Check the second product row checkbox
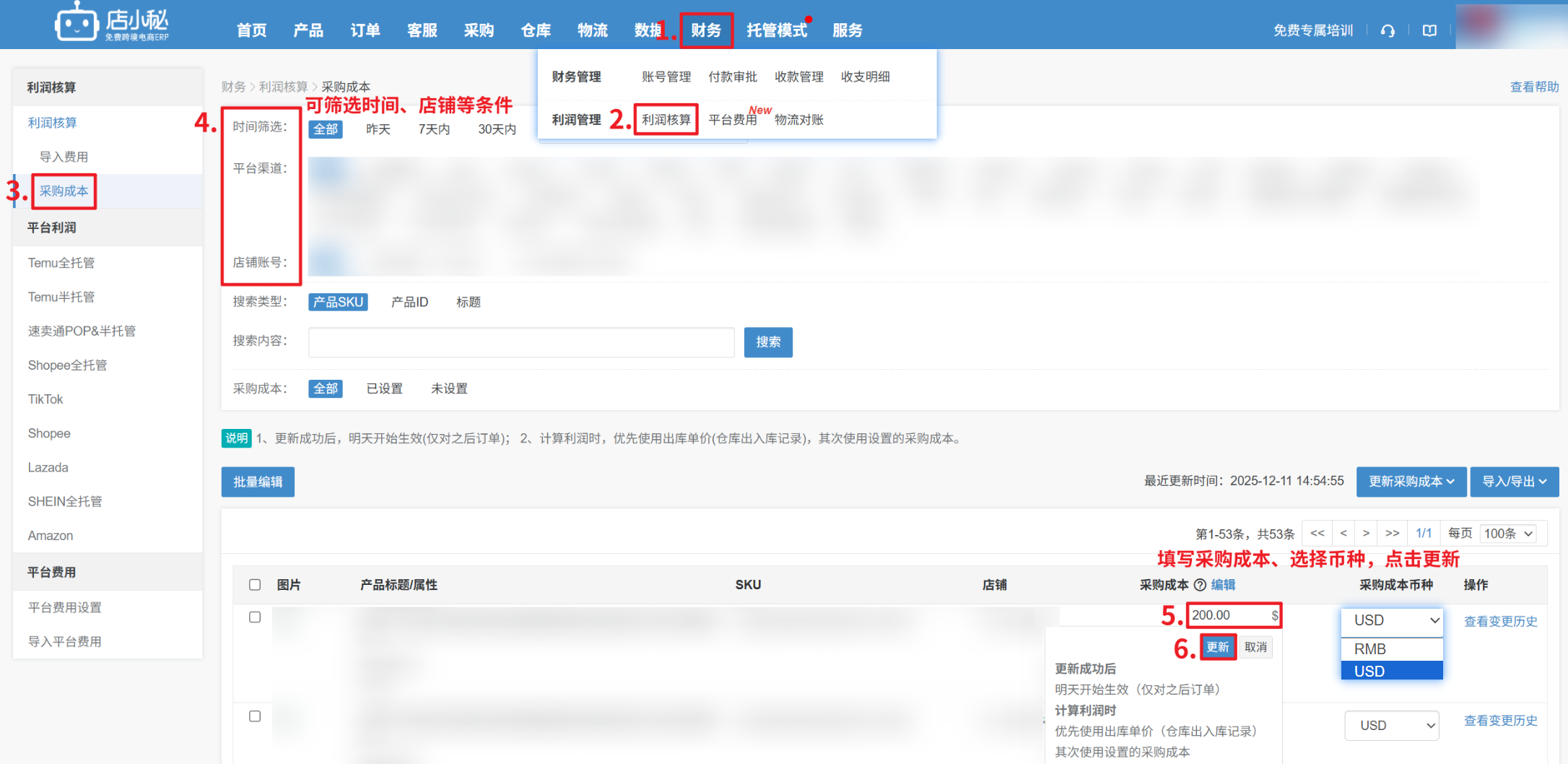Image resolution: width=1568 pixels, height=764 pixels. point(255,716)
